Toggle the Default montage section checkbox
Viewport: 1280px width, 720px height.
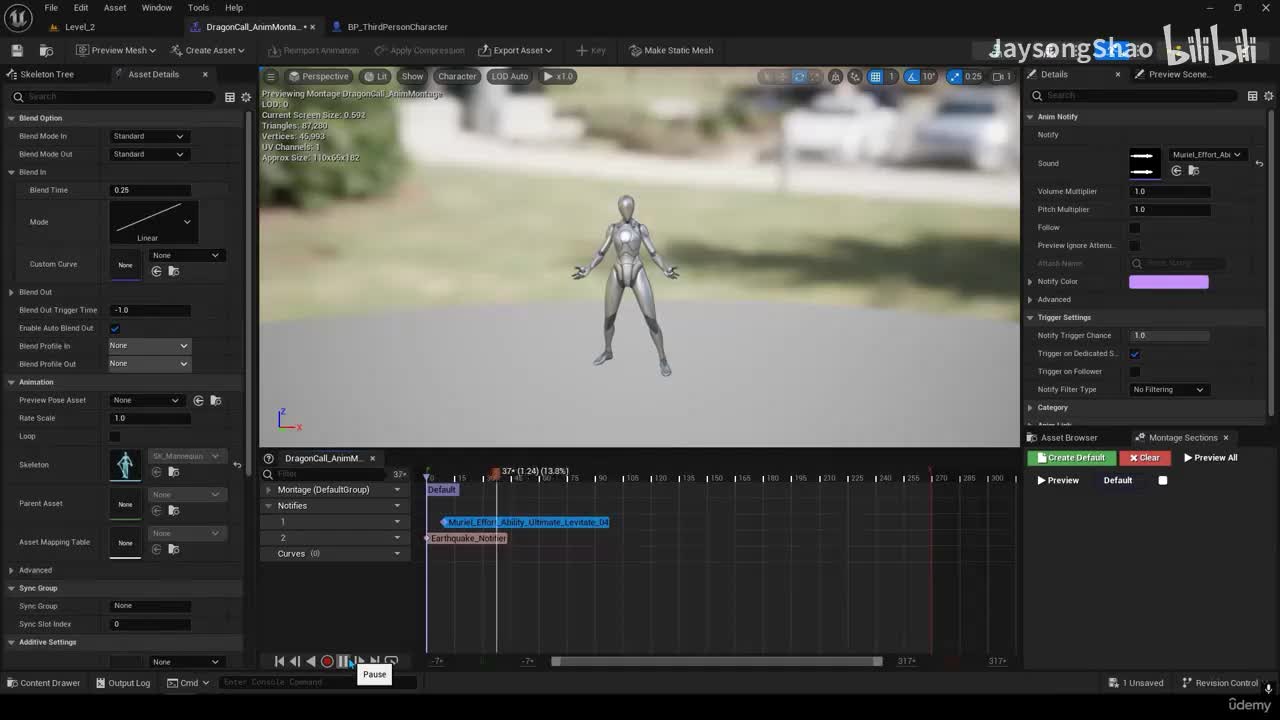1162,480
